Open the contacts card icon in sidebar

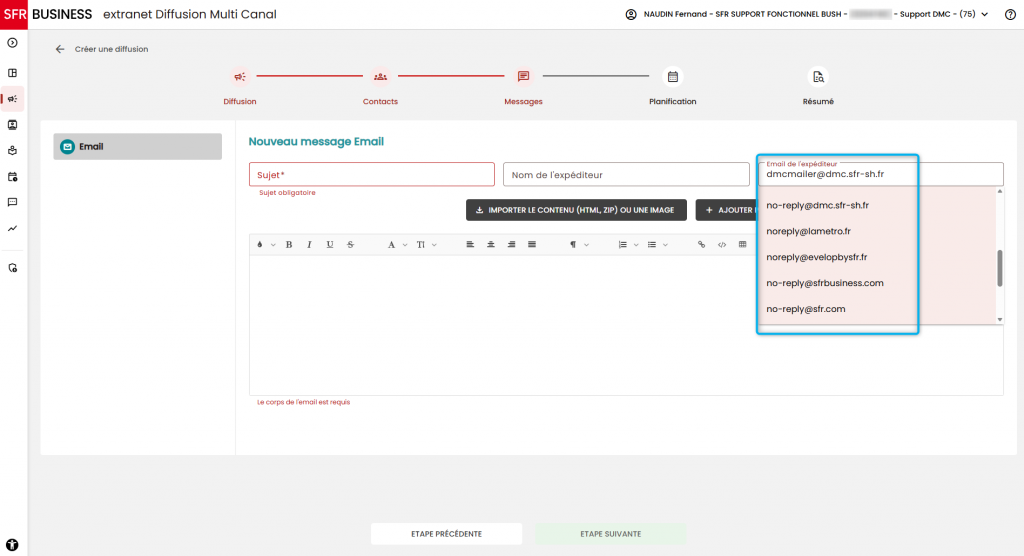coord(12,125)
